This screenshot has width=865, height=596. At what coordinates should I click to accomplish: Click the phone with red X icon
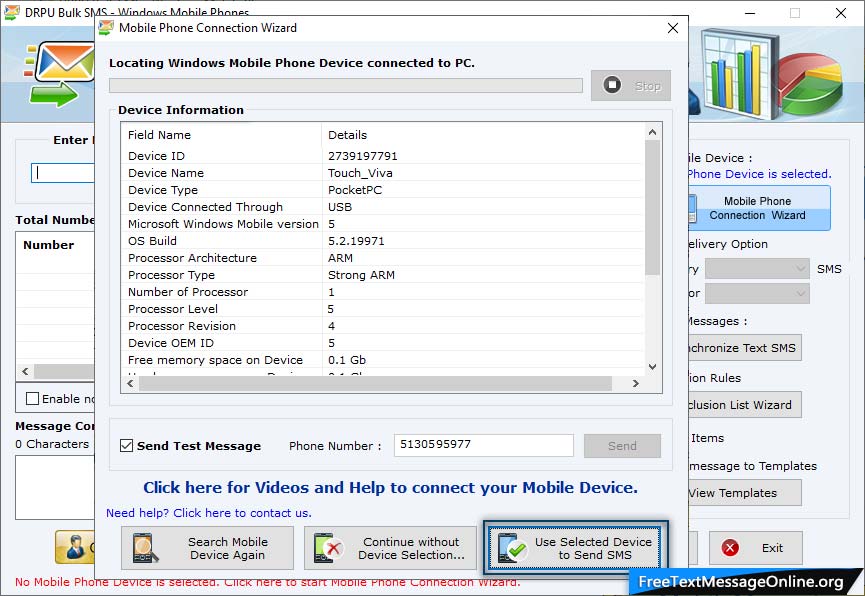328,548
